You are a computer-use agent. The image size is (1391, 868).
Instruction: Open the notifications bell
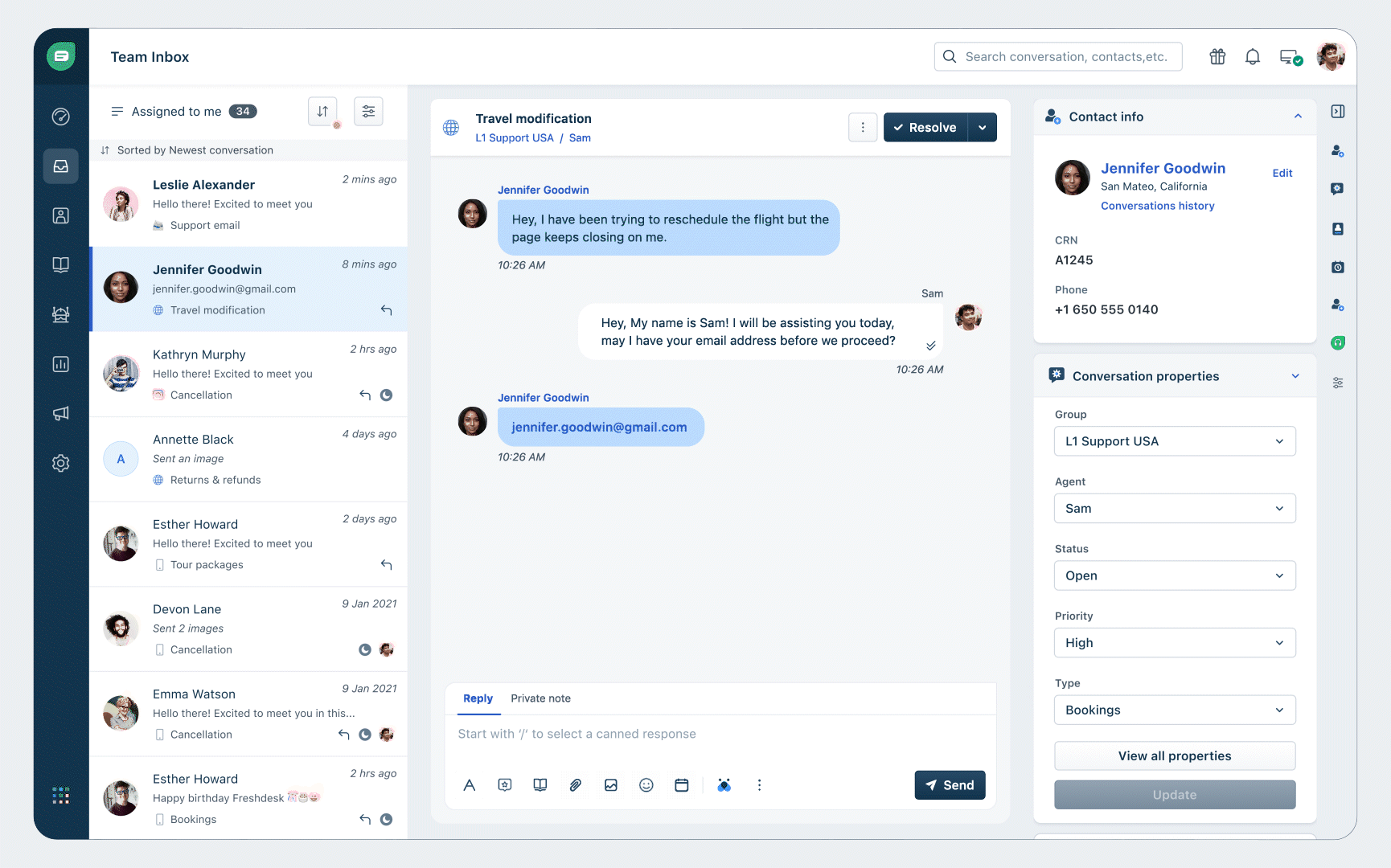pyautogui.click(x=1252, y=57)
